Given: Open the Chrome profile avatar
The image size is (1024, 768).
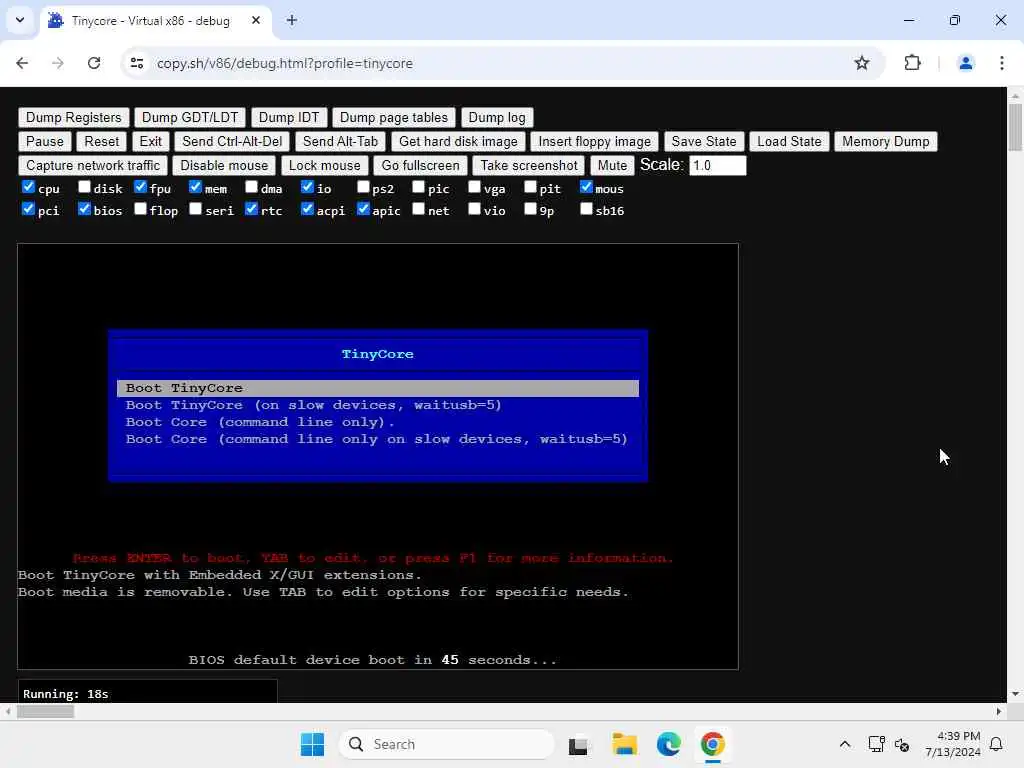Looking at the screenshot, I should point(966,63).
